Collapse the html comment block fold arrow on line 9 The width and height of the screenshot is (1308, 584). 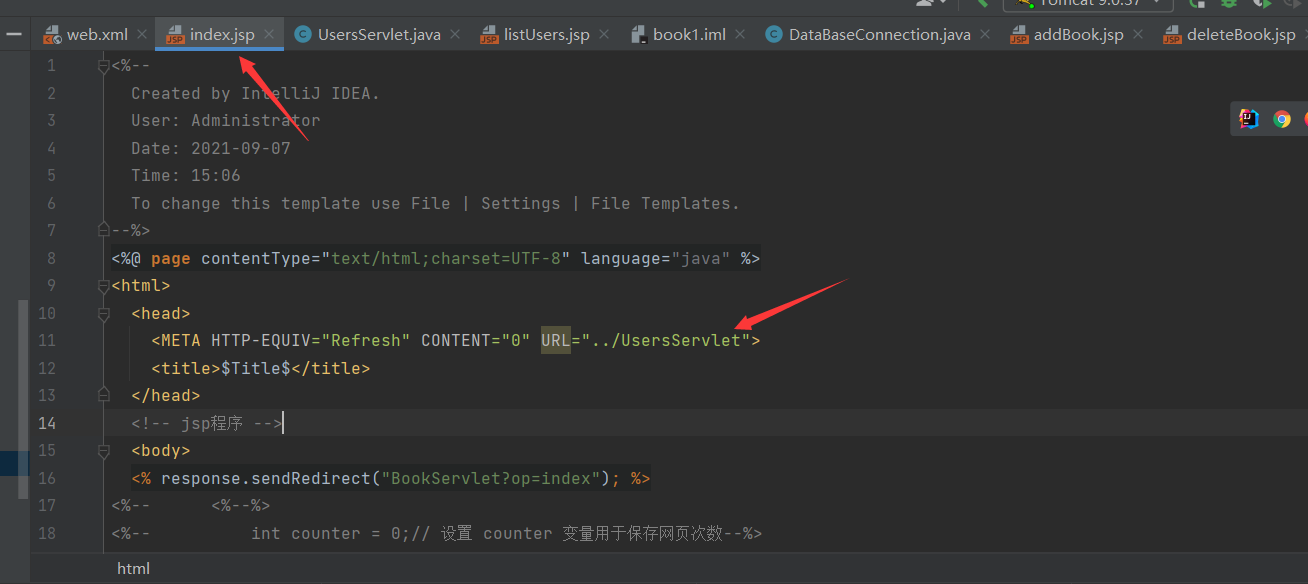click(103, 286)
